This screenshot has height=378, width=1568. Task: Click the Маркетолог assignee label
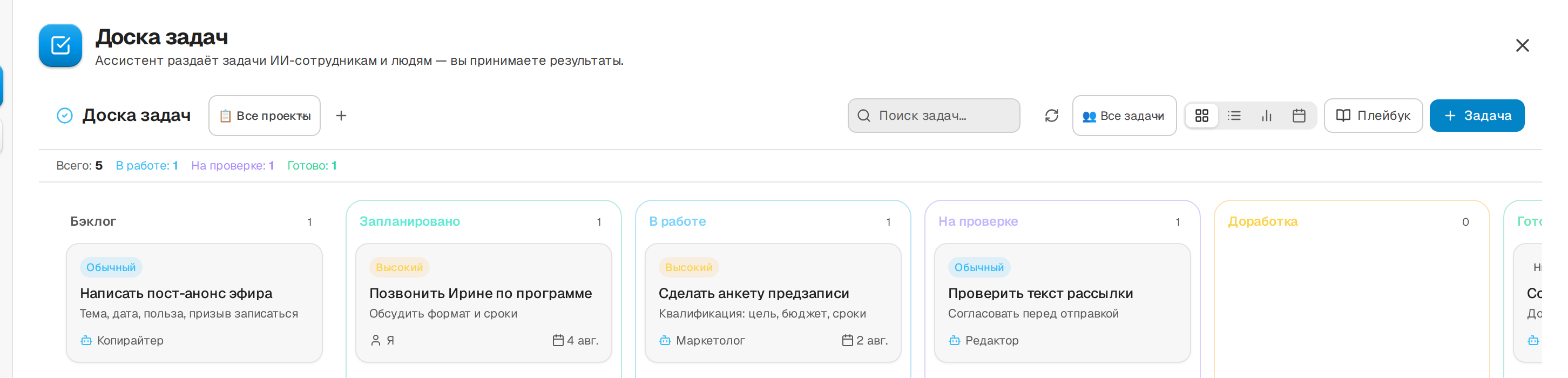711,341
